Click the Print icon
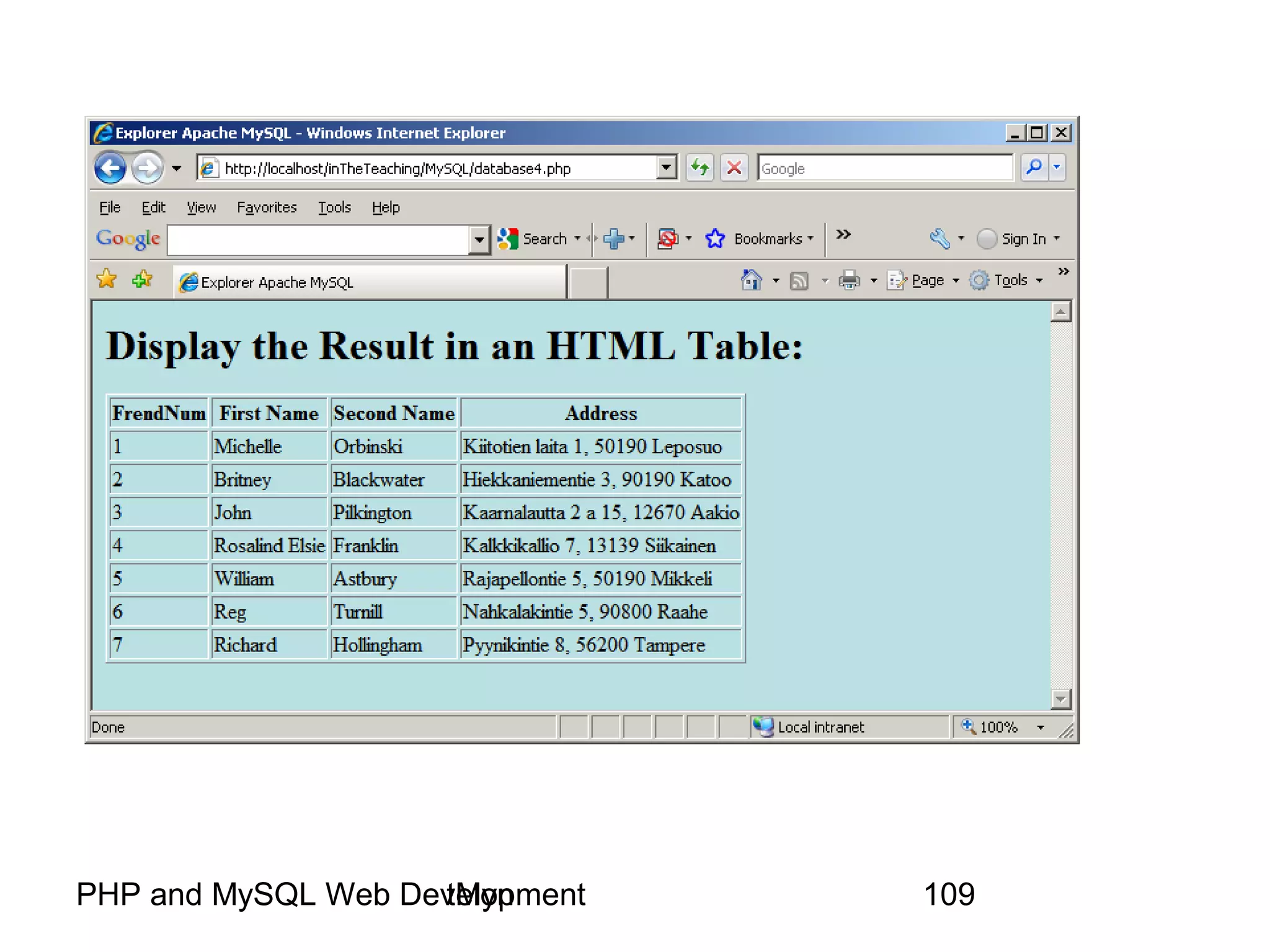The height and width of the screenshot is (952, 1270). 849,280
